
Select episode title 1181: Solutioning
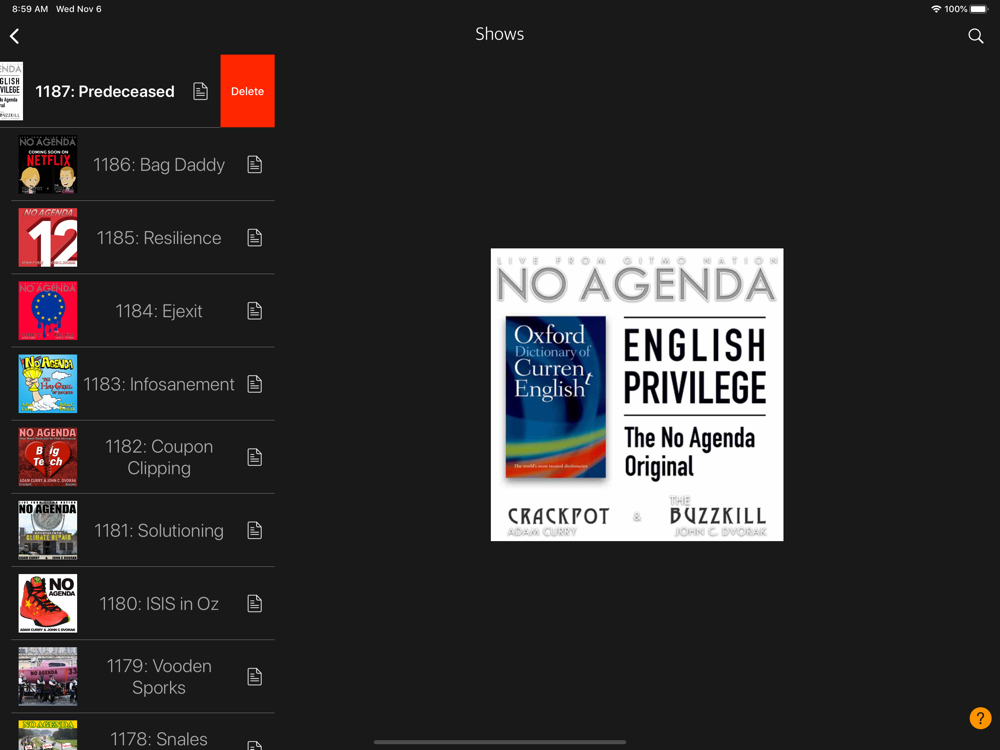(159, 531)
